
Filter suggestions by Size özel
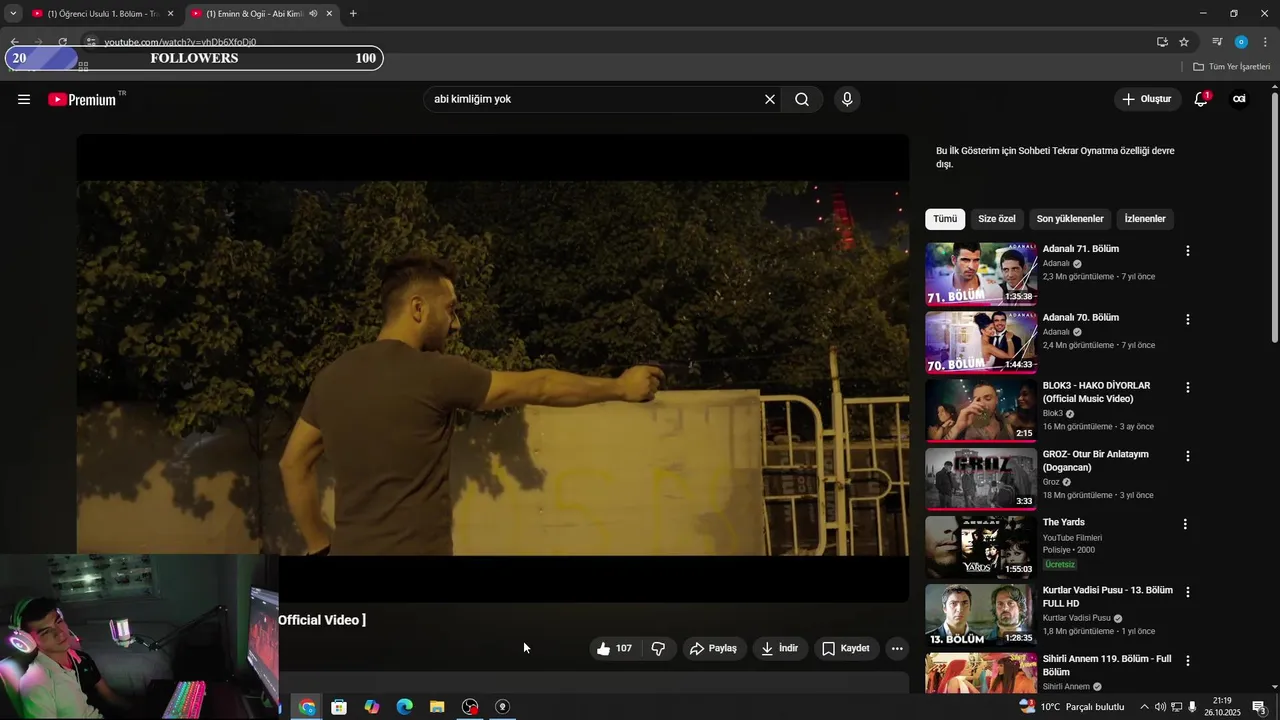coord(997,219)
